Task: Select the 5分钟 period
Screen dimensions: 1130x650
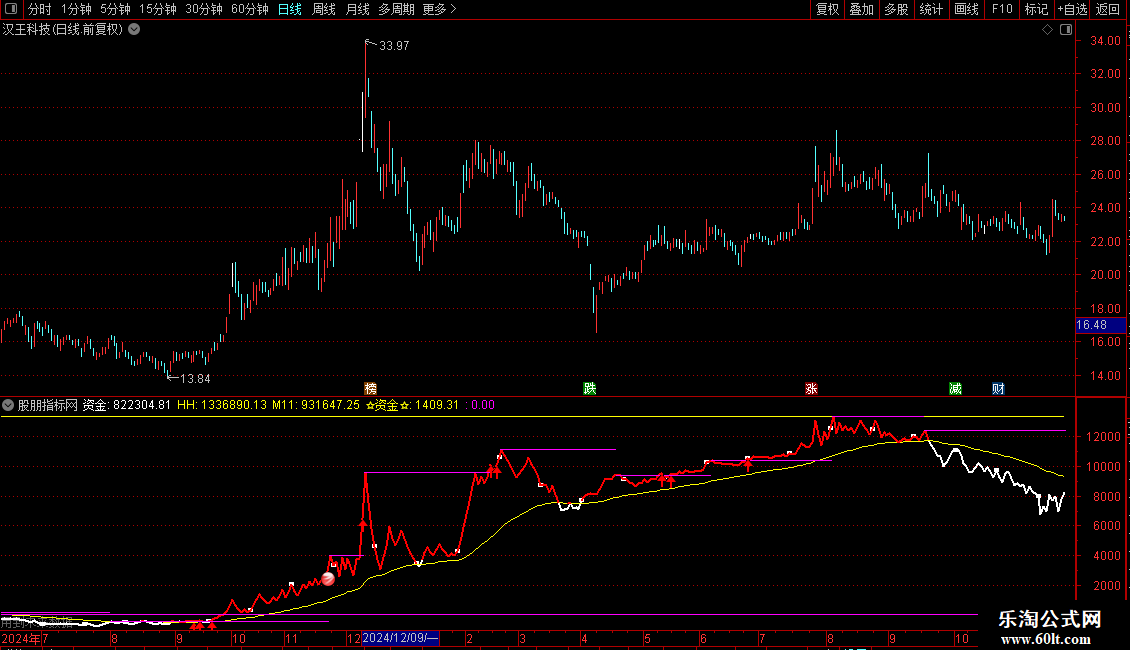Action: click(x=115, y=9)
